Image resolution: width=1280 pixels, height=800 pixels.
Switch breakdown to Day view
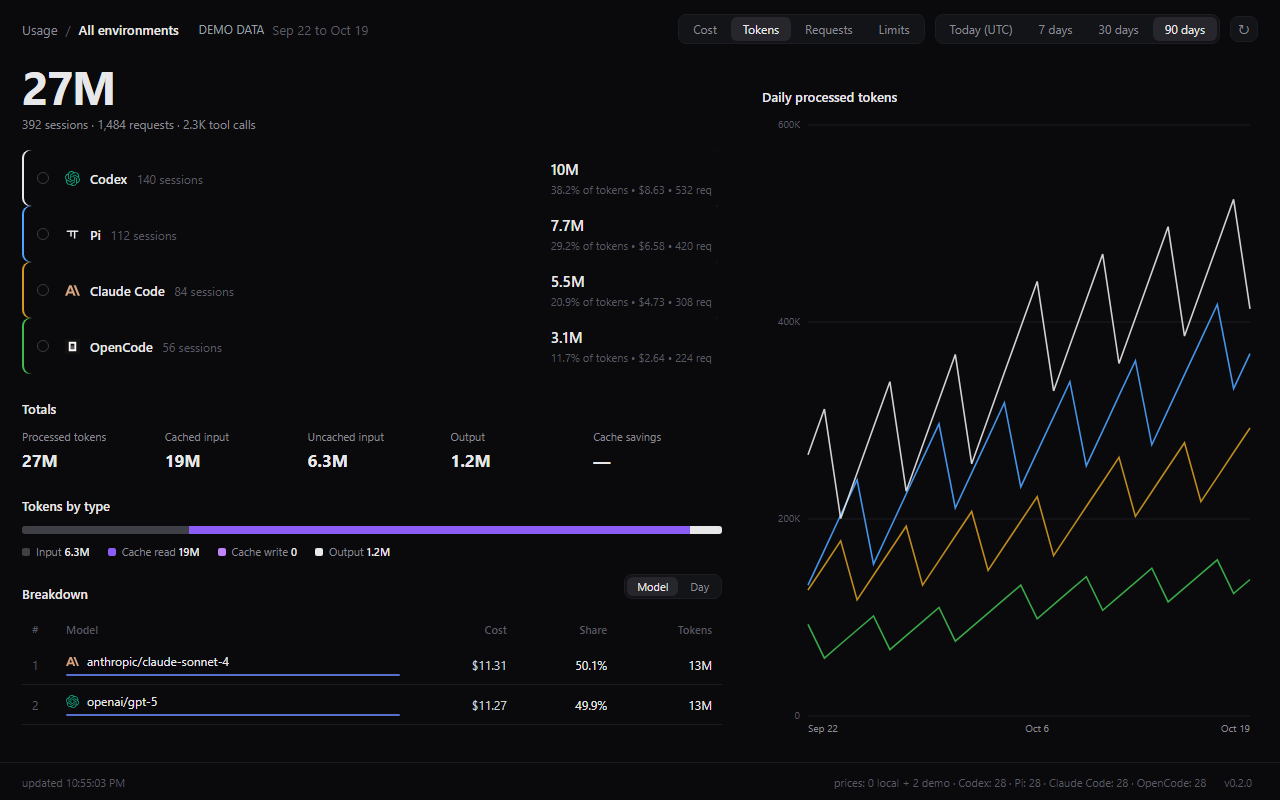coord(699,587)
